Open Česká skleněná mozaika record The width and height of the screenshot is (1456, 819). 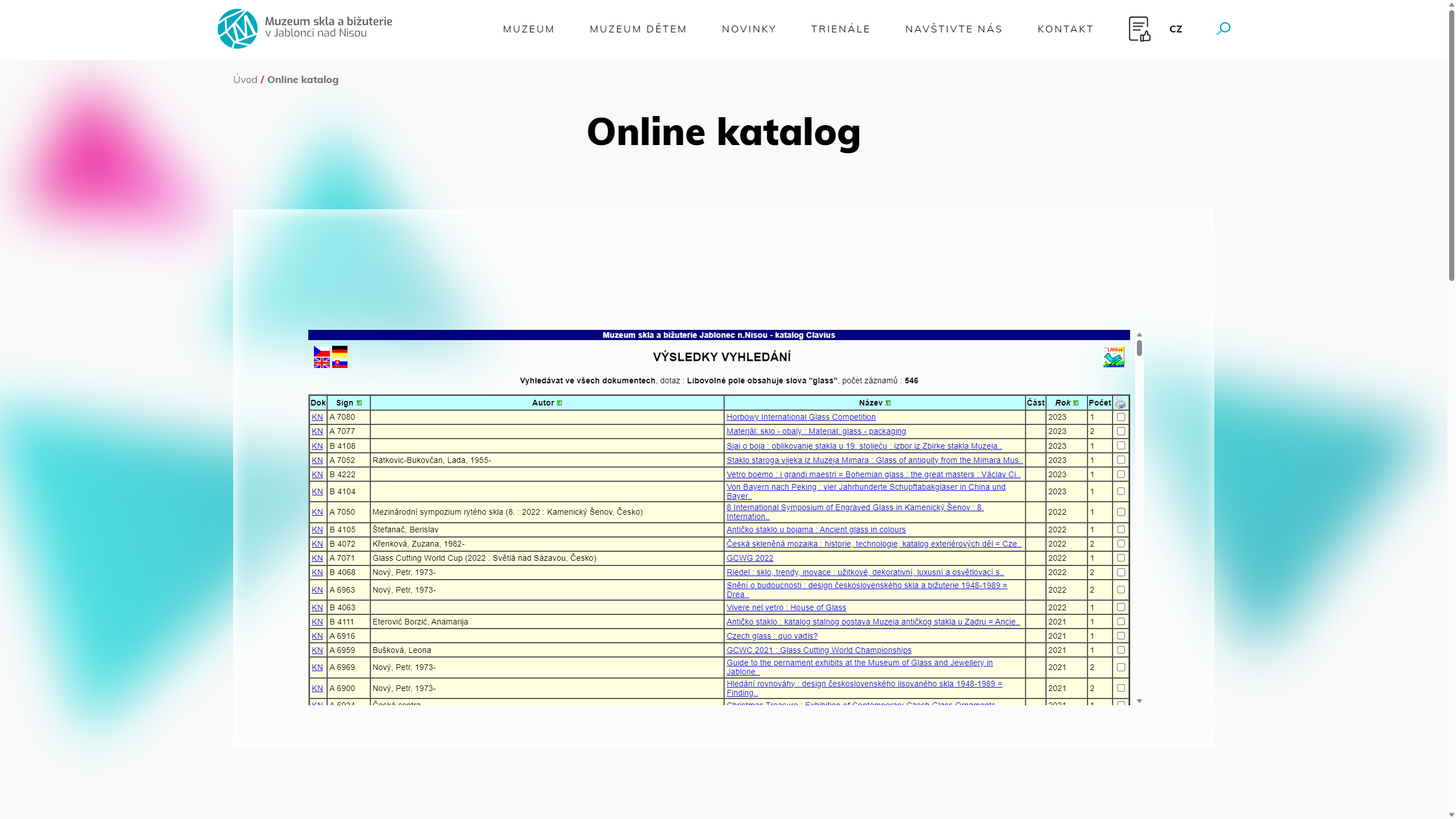pos(874,544)
